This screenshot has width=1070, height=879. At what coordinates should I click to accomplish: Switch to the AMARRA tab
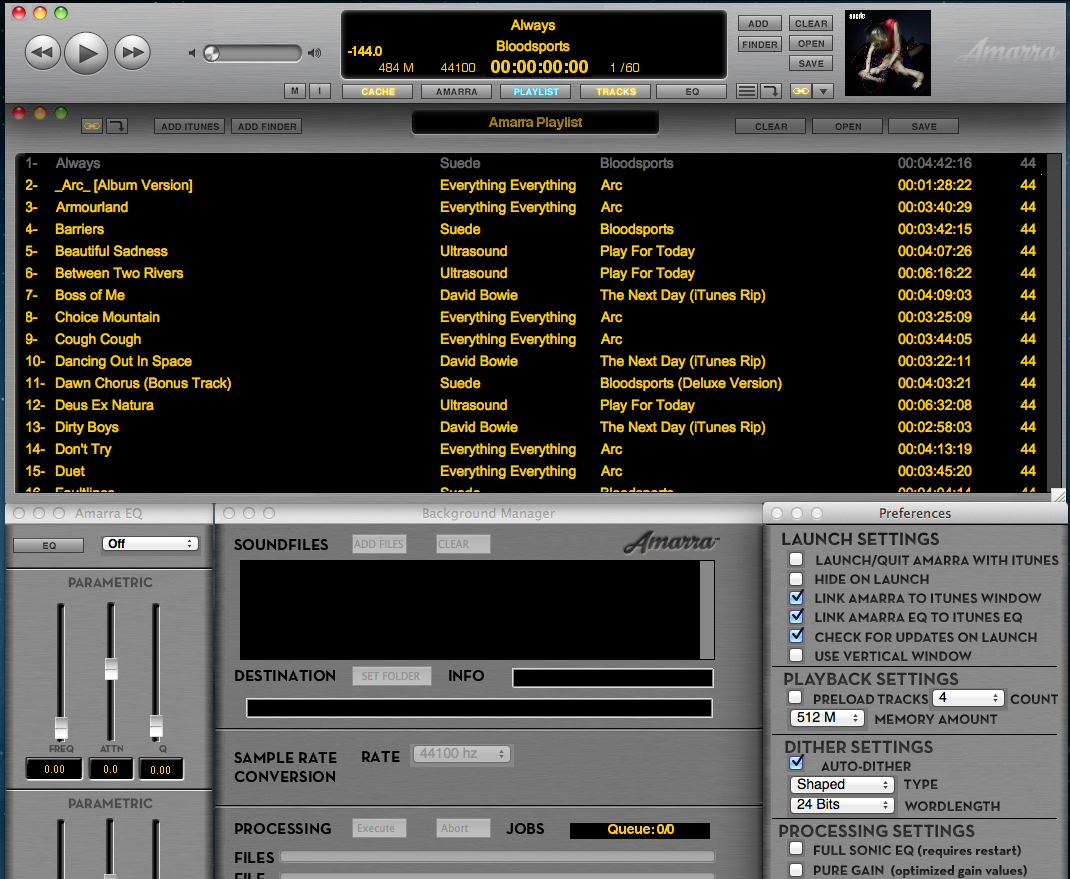click(457, 91)
